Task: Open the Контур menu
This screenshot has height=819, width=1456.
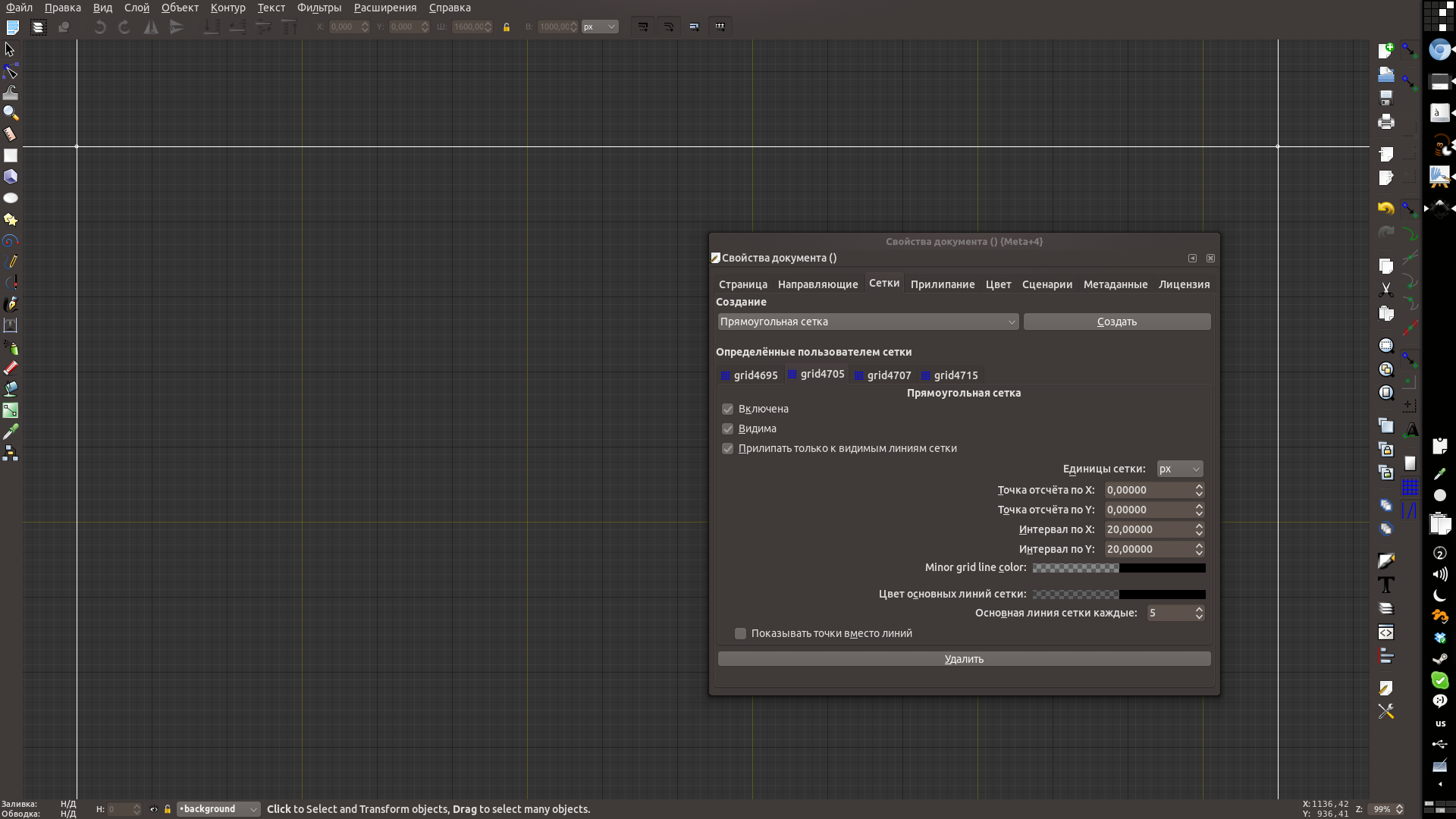Action: click(227, 8)
